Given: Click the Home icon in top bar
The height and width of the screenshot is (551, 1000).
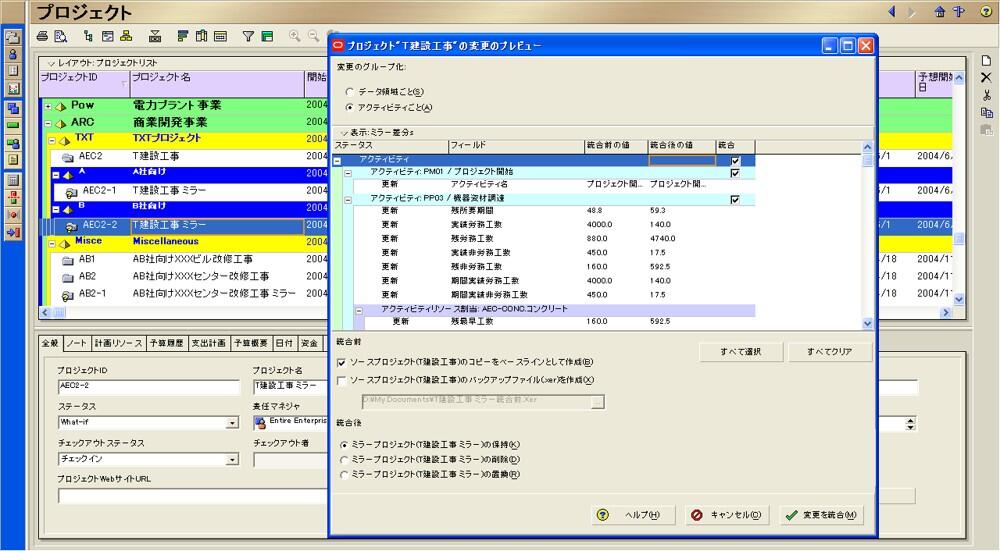Looking at the screenshot, I should click(x=939, y=11).
